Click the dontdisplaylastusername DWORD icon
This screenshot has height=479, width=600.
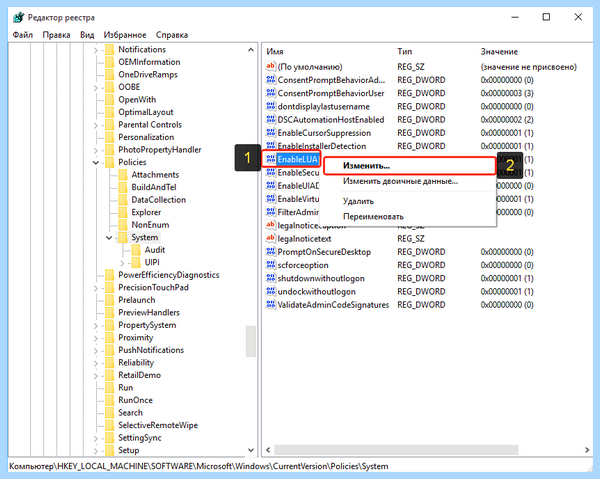pyautogui.click(x=271, y=106)
